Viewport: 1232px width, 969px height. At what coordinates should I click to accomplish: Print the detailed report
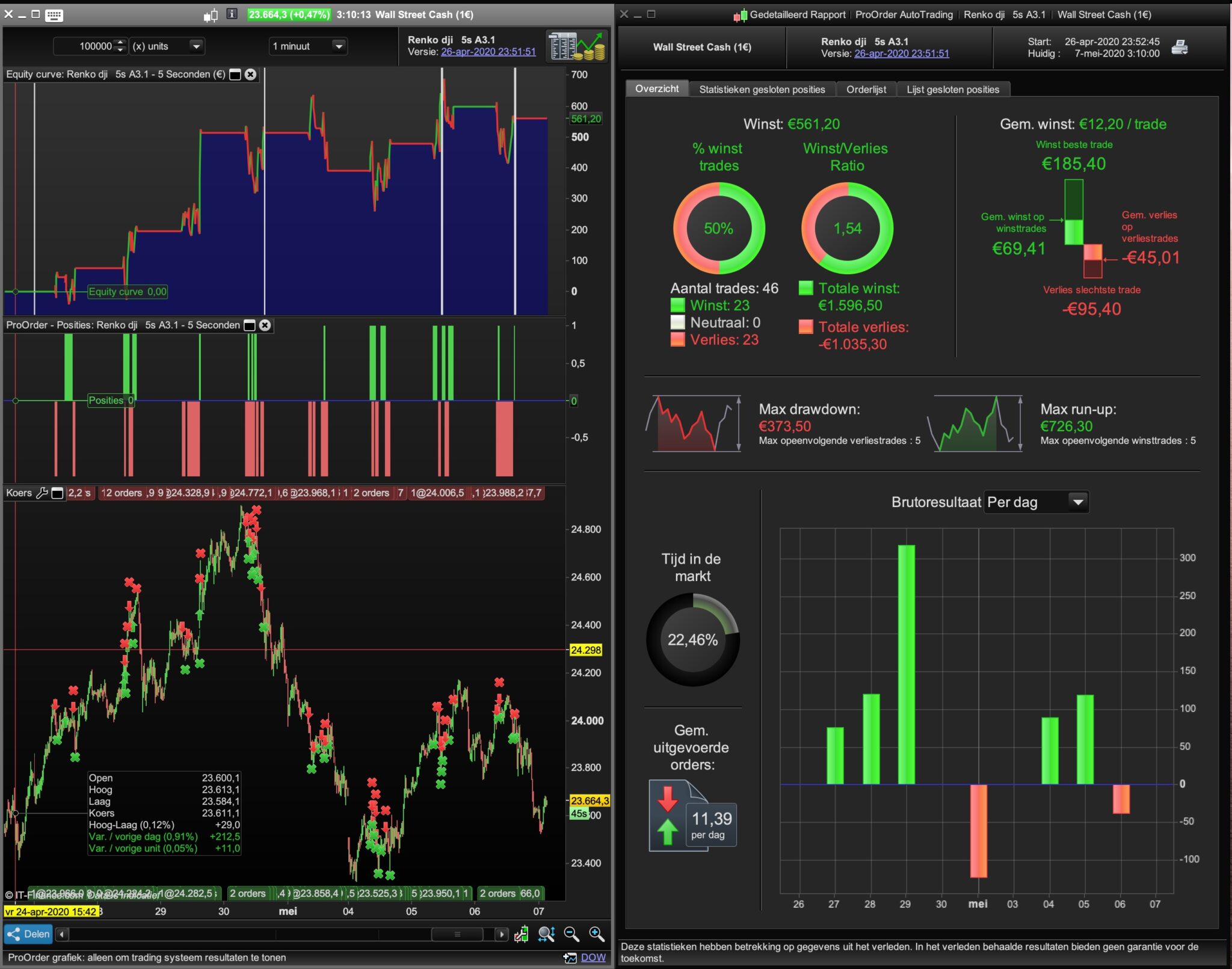point(1179,48)
